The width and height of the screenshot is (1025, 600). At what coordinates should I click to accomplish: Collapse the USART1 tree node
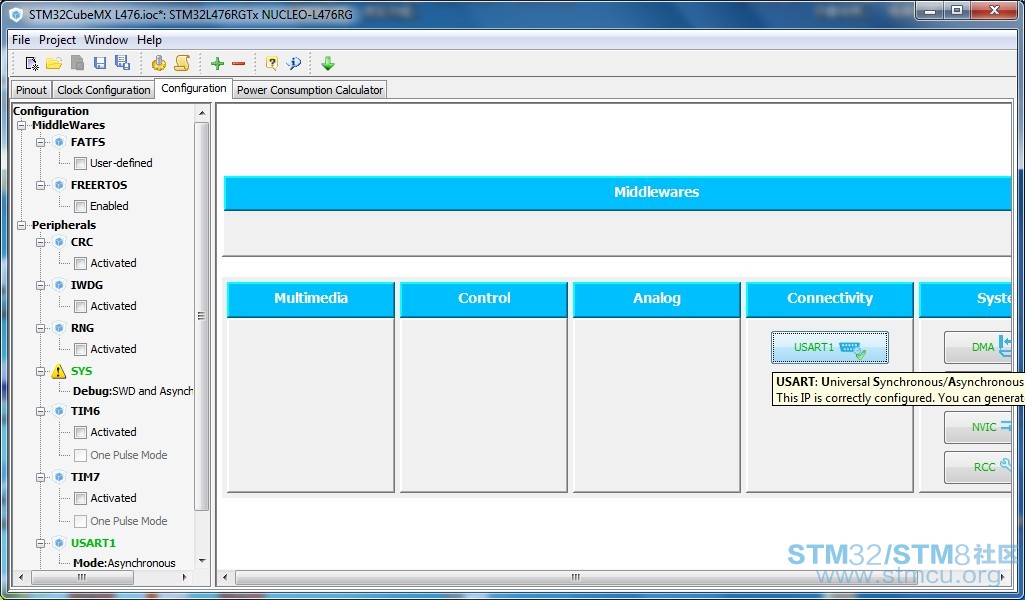(41, 543)
